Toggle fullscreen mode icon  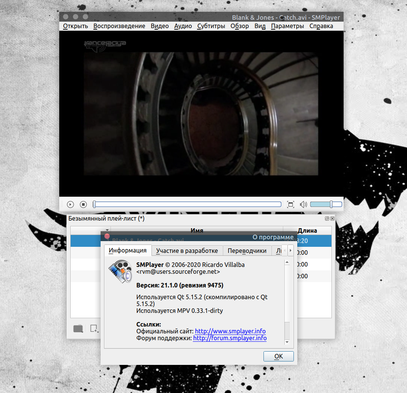290,204
